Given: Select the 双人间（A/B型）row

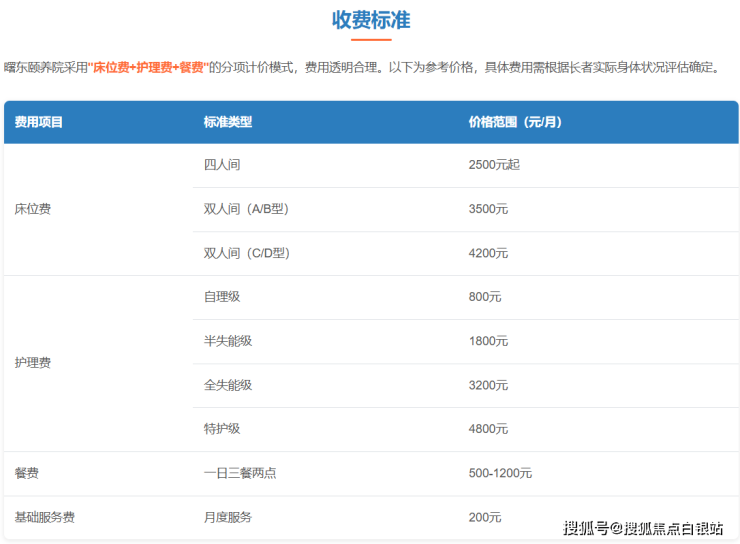Looking at the screenshot, I should [x=465, y=209].
